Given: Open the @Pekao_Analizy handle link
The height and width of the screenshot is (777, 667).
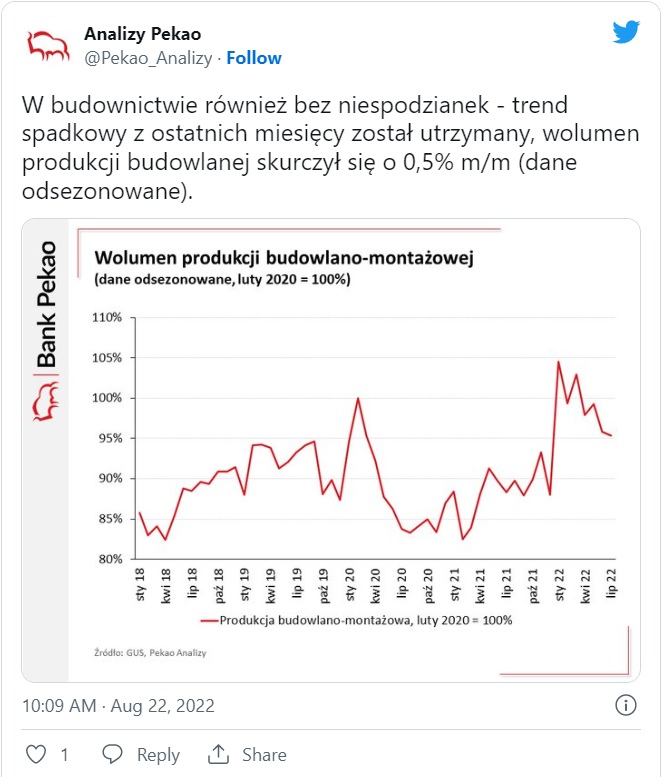Looking at the screenshot, I should click(148, 58).
